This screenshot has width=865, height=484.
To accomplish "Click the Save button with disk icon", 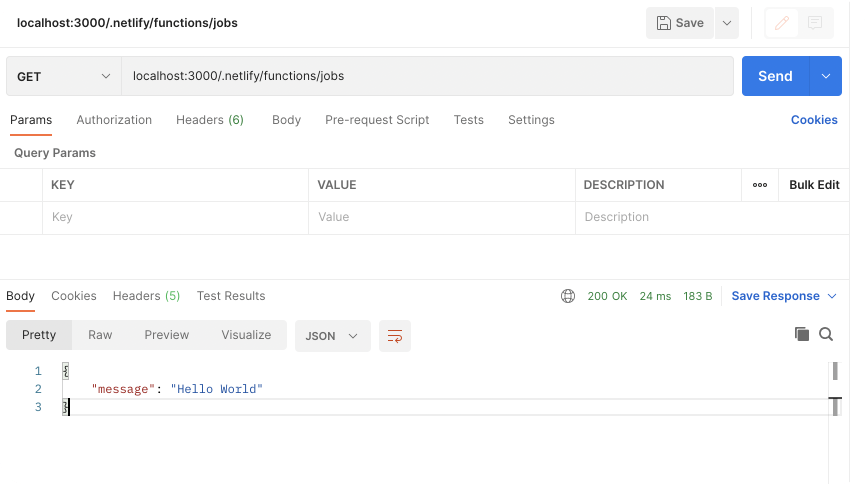I will pos(680,23).
